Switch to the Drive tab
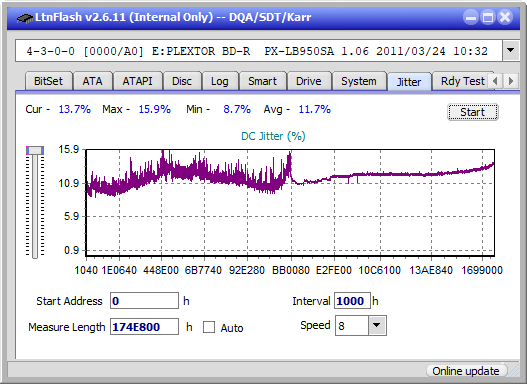The image size is (527, 384). pyautogui.click(x=309, y=81)
